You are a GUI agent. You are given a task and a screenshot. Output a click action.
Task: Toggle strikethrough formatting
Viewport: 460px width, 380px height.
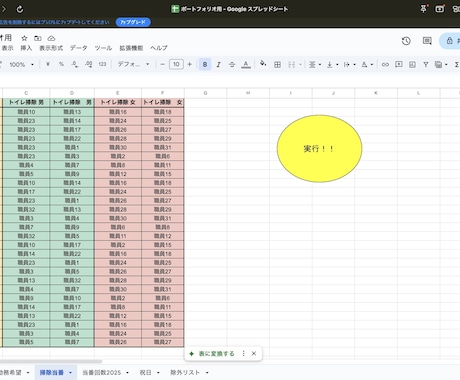click(232, 64)
